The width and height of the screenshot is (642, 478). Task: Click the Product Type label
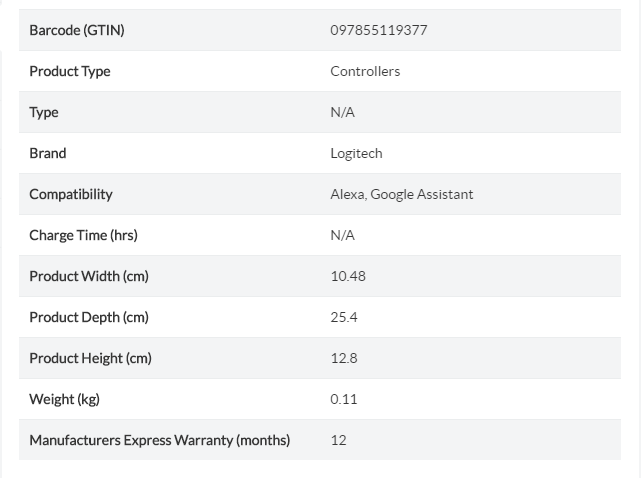tap(70, 71)
